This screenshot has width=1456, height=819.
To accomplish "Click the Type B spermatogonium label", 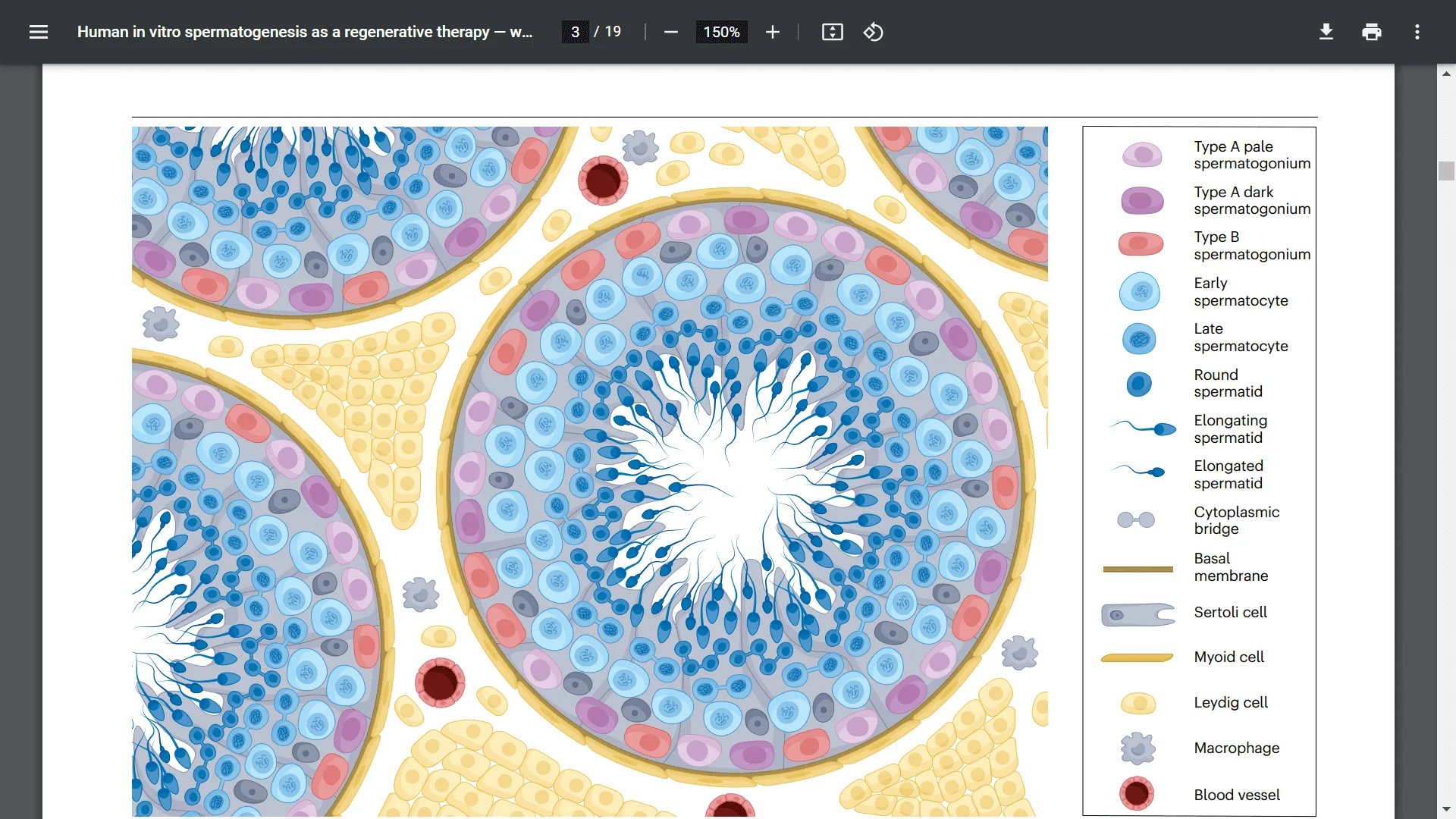I will 1252,246.
